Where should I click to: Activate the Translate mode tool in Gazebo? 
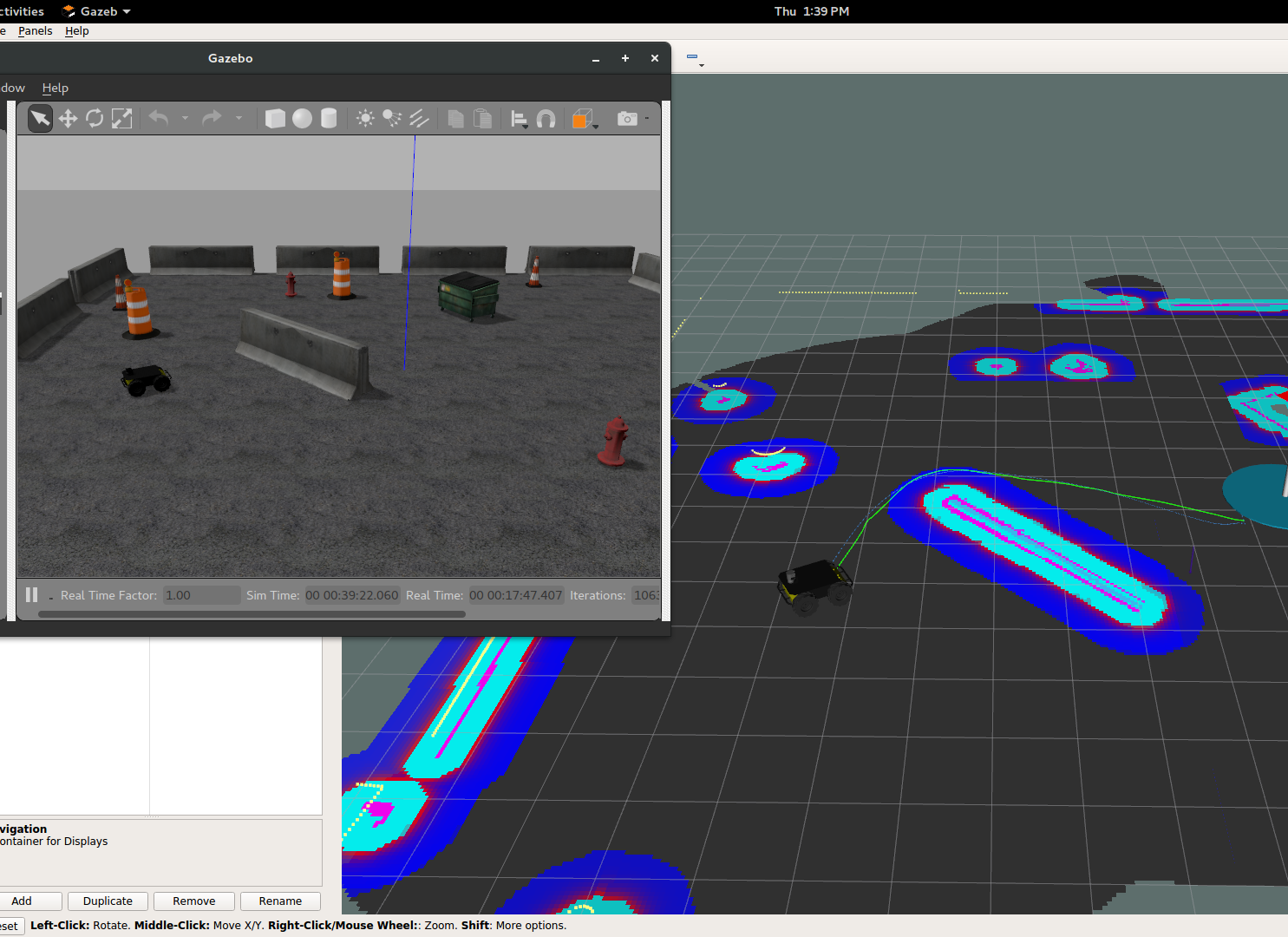coord(68,118)
